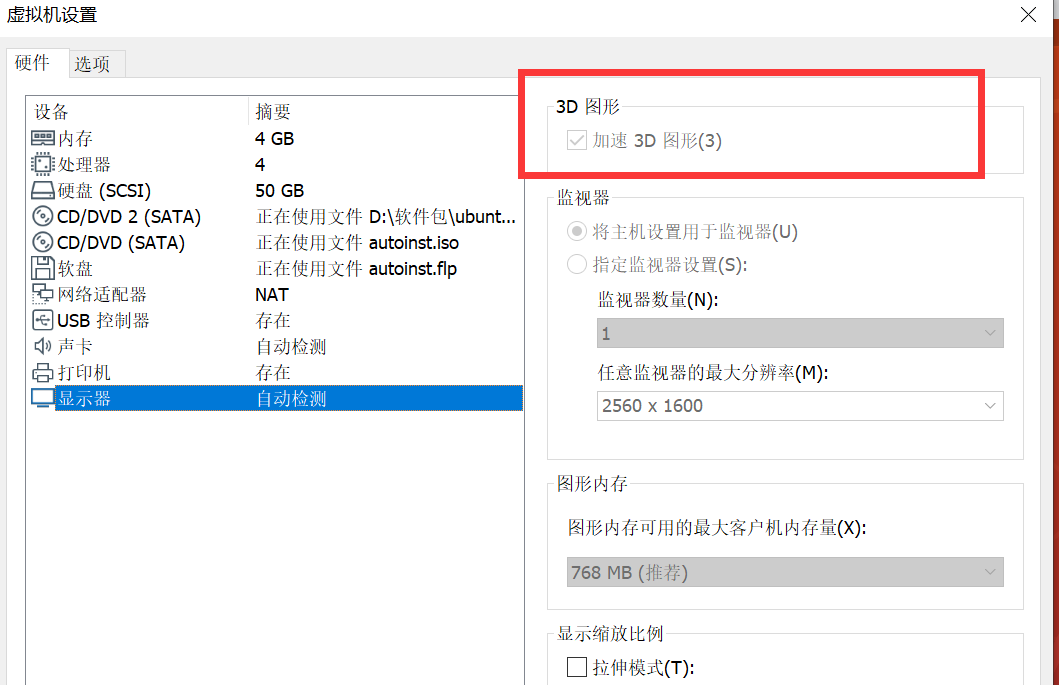Image resolution: width=1059 pixels, height=685 pixels.
Task: Select the 显示器 device row
Action: pos(276,399)
